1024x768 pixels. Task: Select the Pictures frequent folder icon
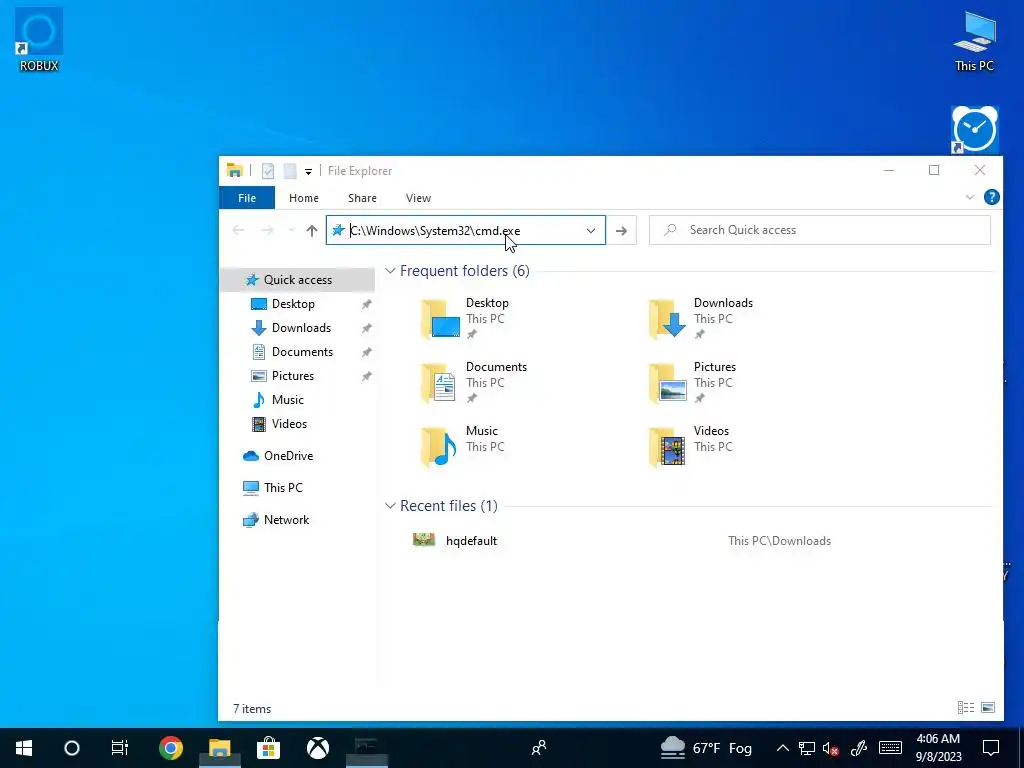668,383
